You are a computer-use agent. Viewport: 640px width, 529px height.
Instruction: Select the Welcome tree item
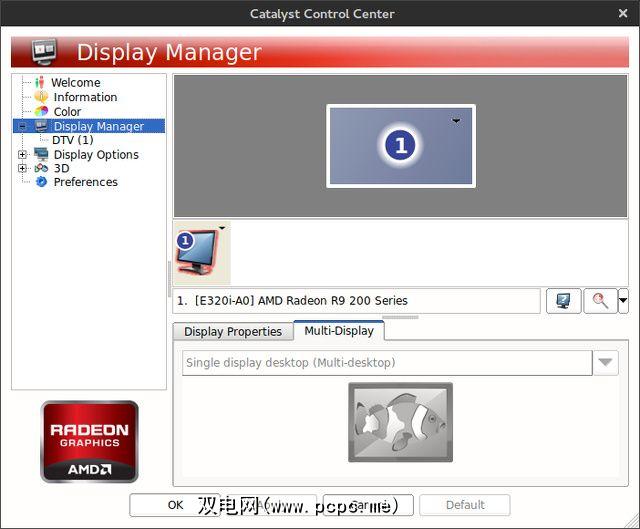(x=76, y=82)
